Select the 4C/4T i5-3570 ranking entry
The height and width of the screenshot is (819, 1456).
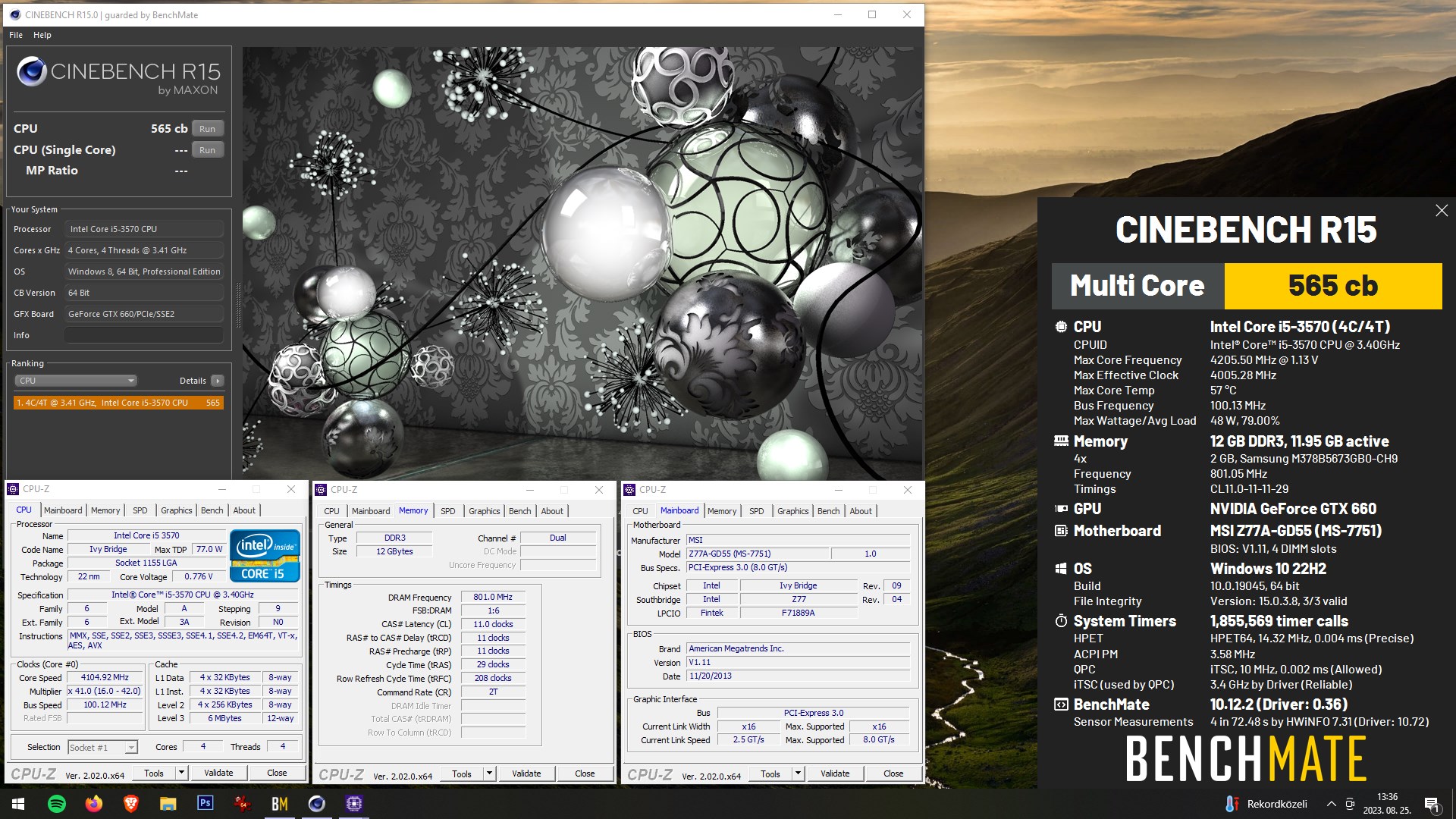click(118, 403)
